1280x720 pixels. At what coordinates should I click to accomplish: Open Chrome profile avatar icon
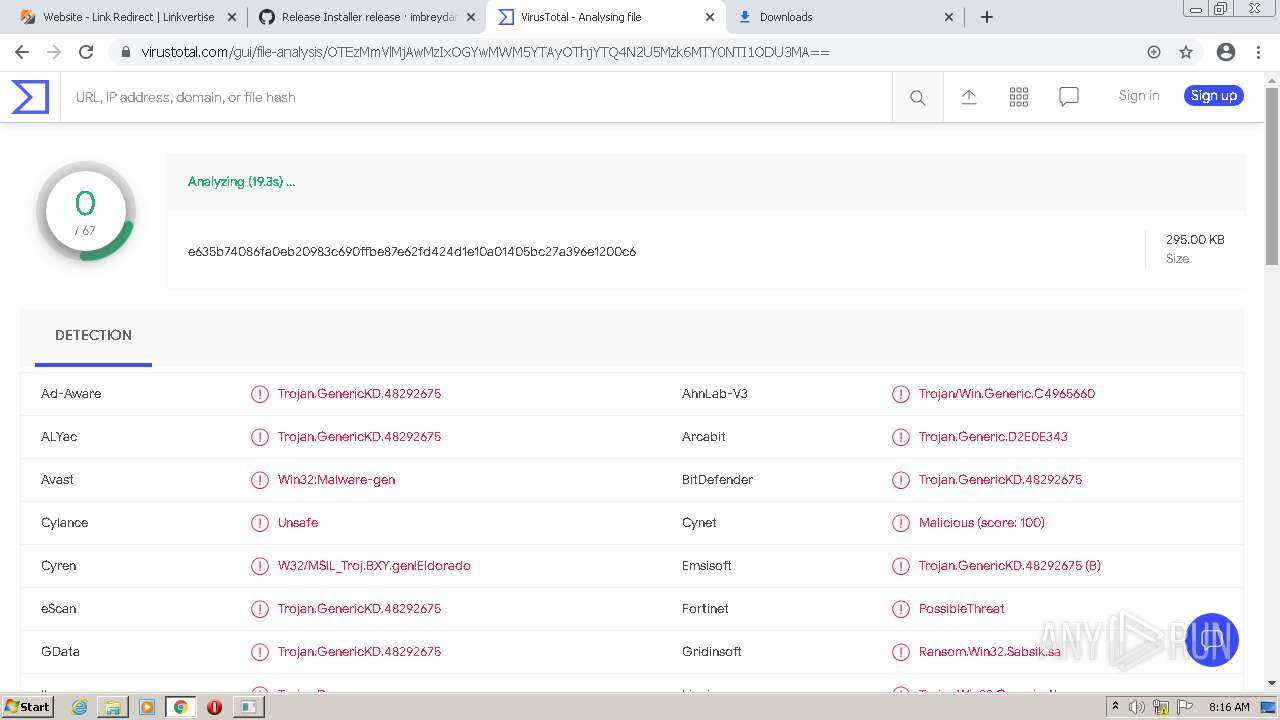tap(1225, 52)
